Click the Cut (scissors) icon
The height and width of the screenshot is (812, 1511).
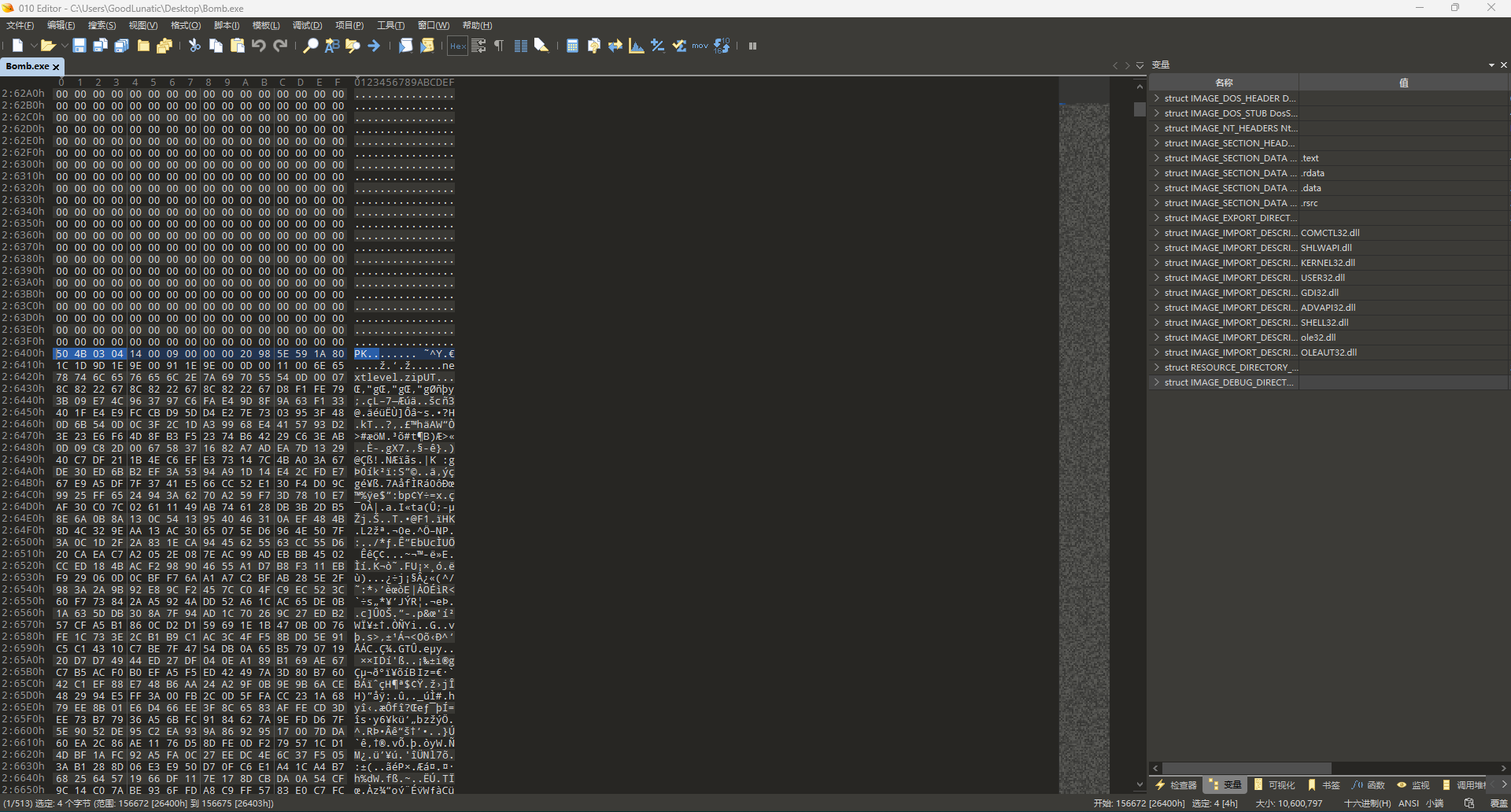[194, 46]
